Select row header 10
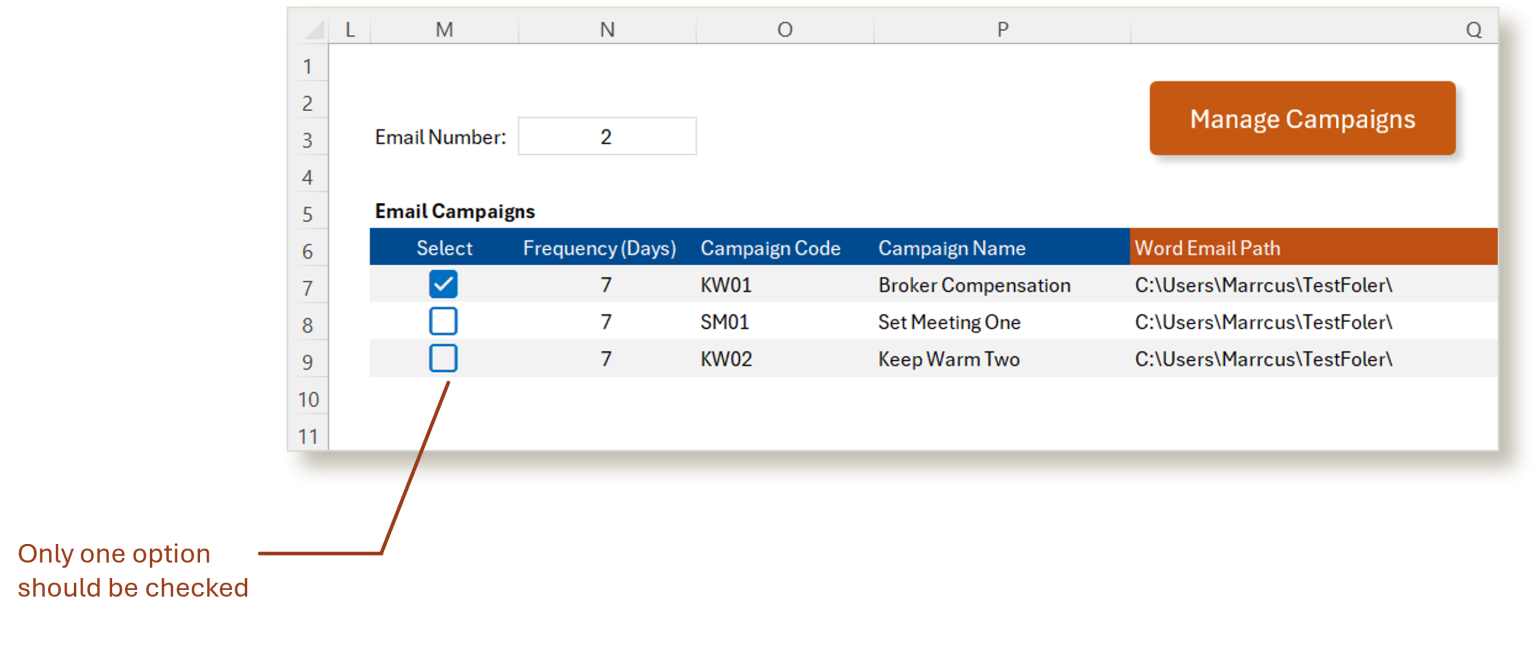Image resolution: width=1536 pixels, height=654 pixels. 309,399
